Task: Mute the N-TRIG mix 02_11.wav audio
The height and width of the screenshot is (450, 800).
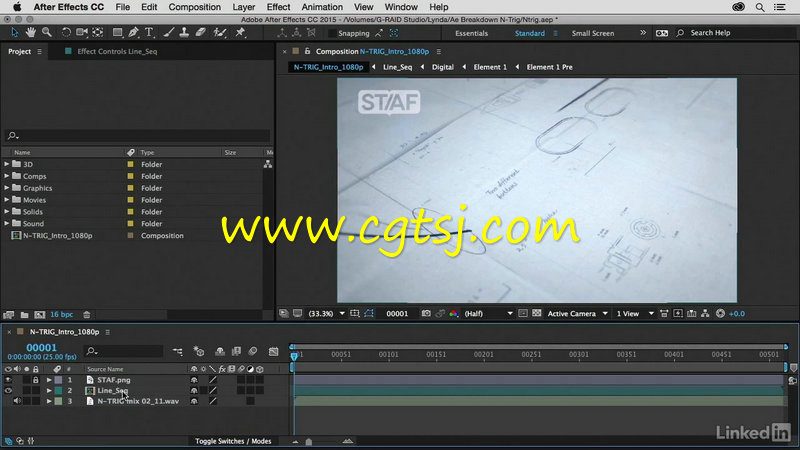Action: (x=17, y=401)
